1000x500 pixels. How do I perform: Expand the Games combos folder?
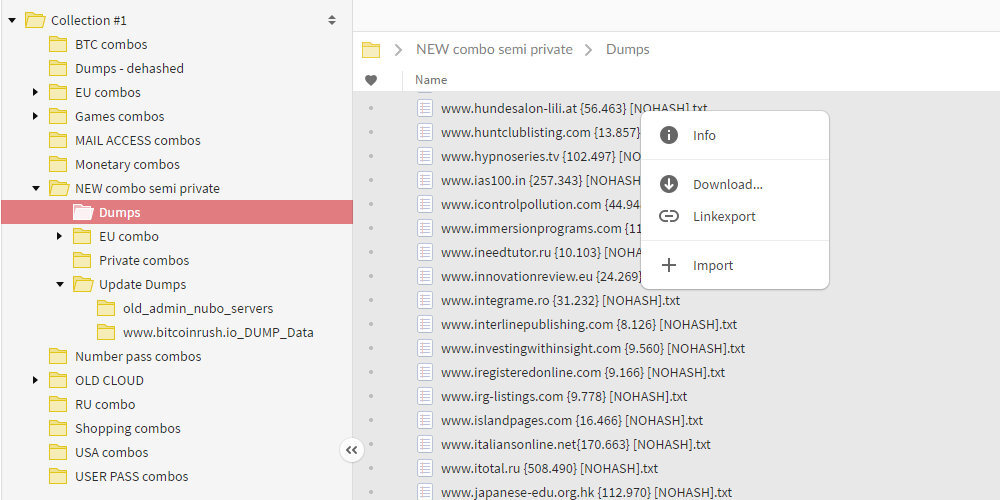tap(36, 116)
